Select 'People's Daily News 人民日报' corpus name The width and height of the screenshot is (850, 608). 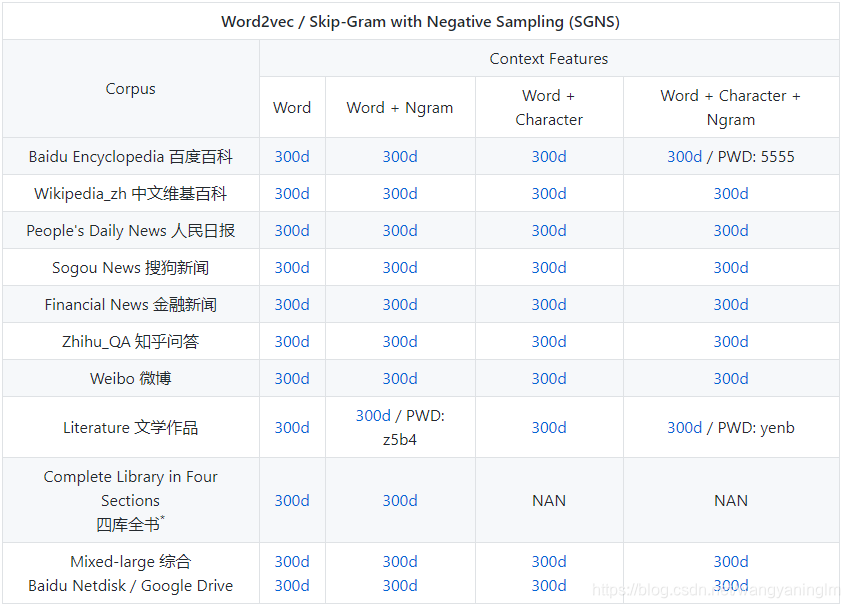coord(130,230)
